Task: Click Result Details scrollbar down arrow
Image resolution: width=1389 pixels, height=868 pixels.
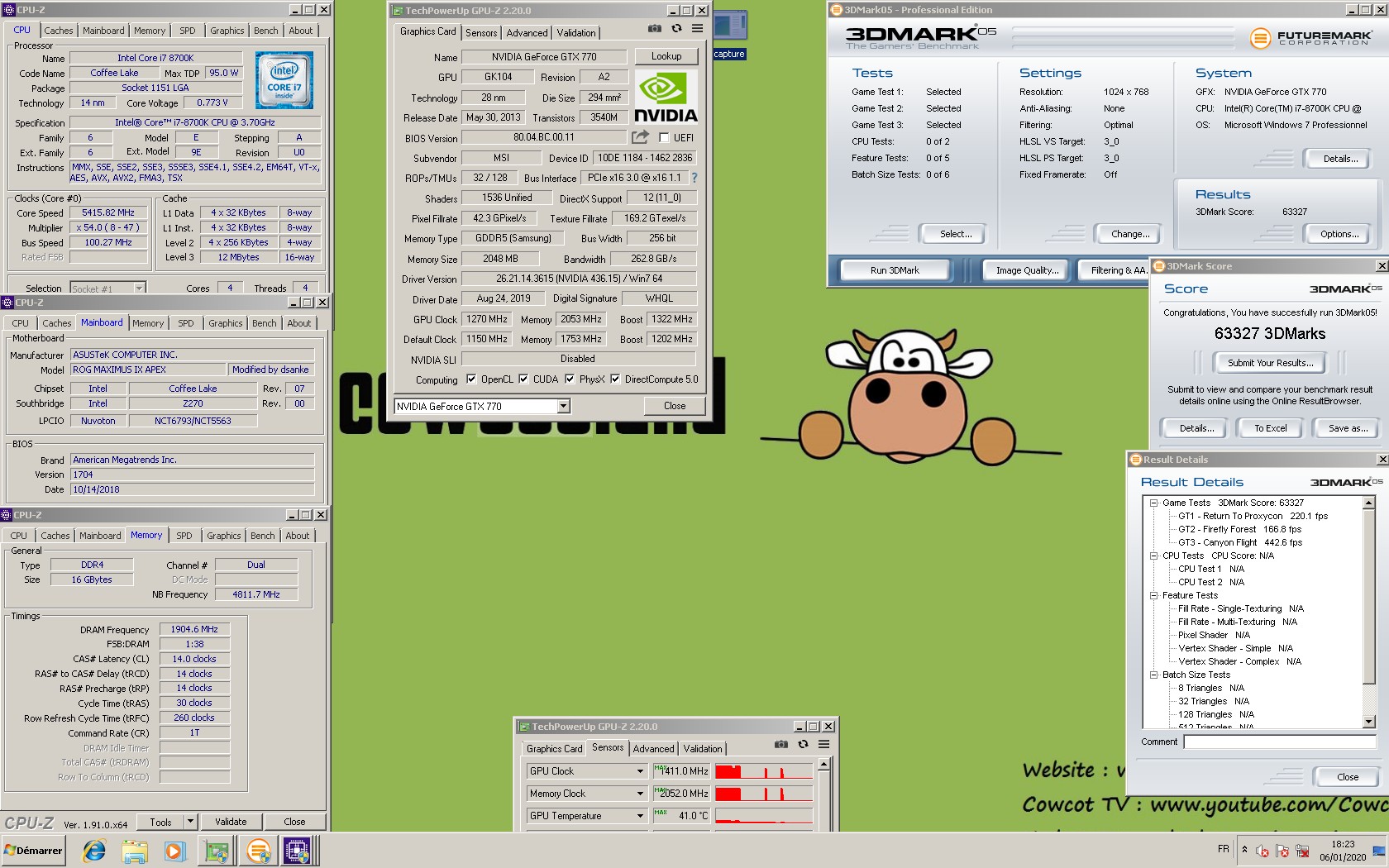Action: tap(1369, 722)
